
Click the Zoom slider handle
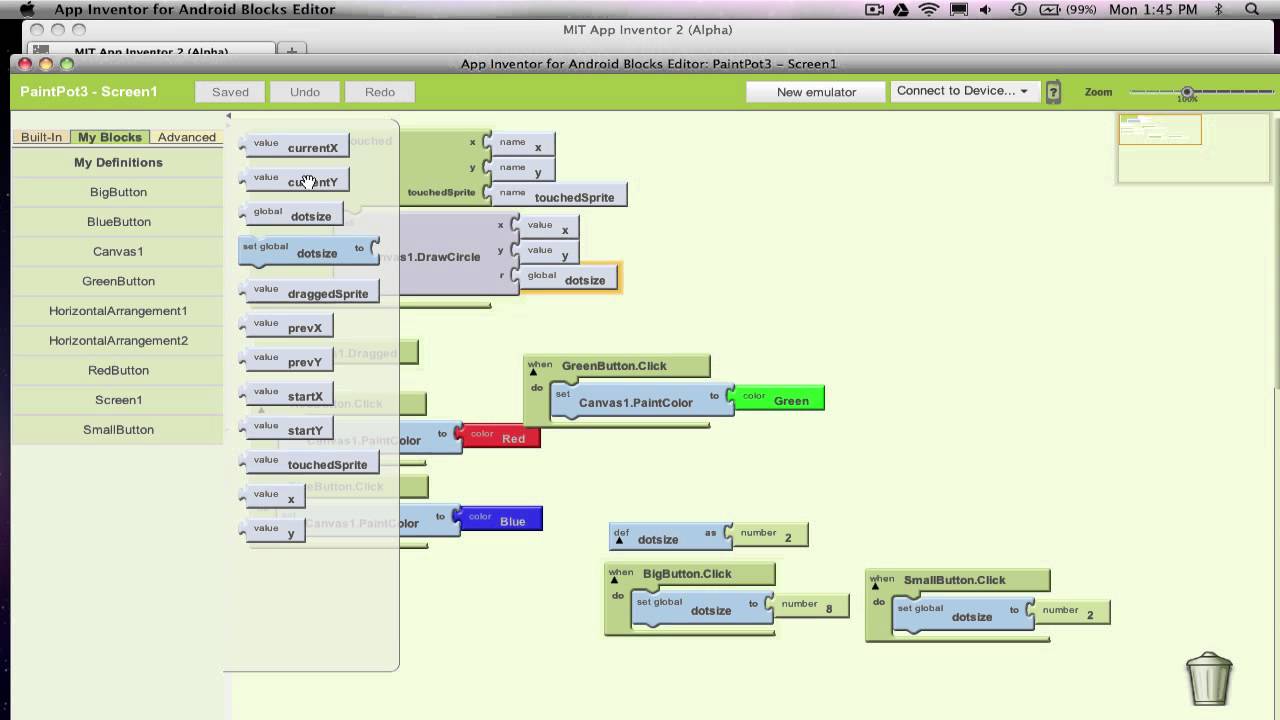coord(1187,92)
